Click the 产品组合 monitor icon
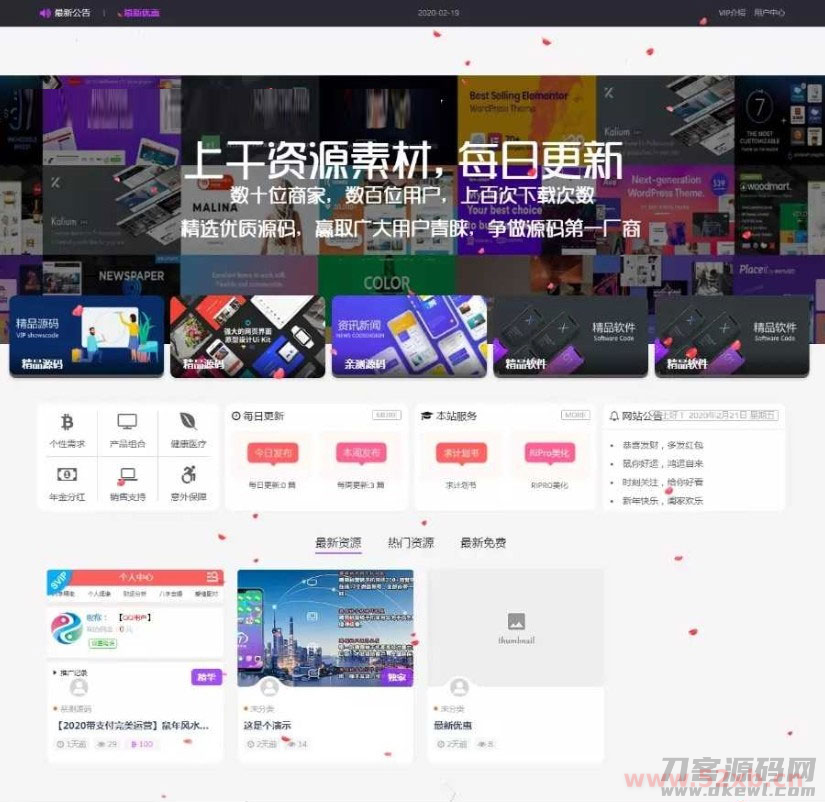This screenshot has width=826, height=802. pos(126,422)
